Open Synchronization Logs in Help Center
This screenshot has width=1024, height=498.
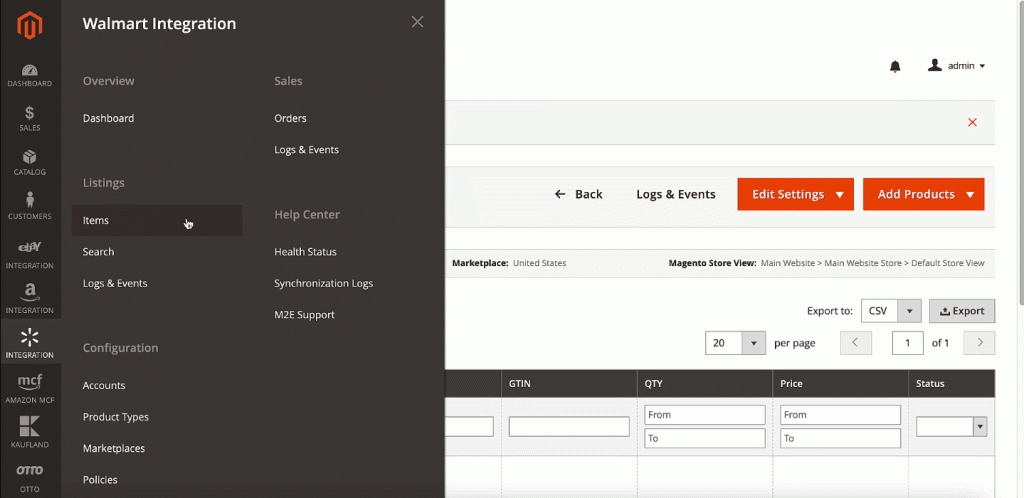coord(323,283)
